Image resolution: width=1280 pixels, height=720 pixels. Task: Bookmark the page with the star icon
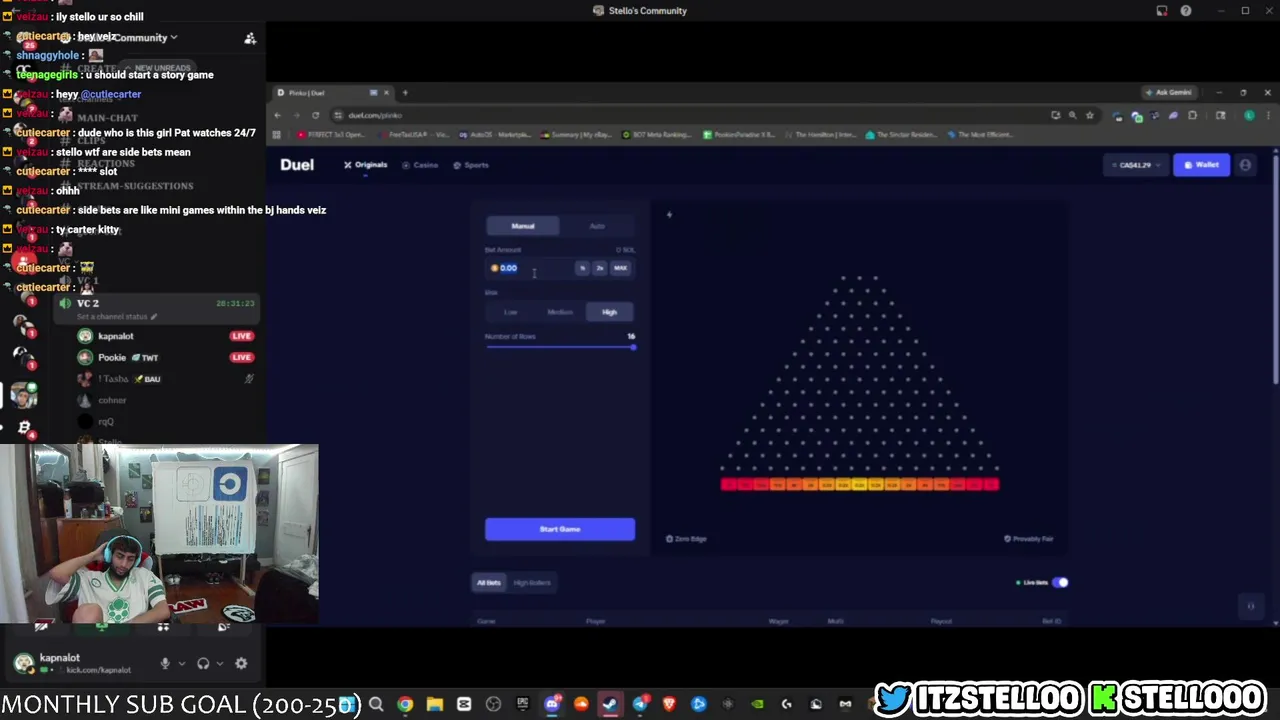(x=1090, y=115)
